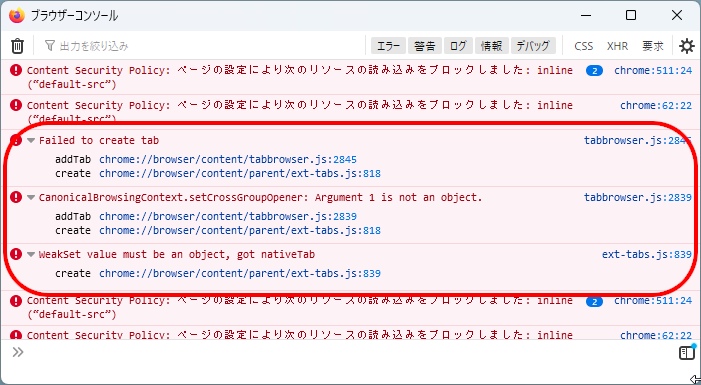Viewport: 701px width, 385px height.
Task: Click error icon beside CanonicalBrowsingContext message
Action: click(x=16, y=197)
